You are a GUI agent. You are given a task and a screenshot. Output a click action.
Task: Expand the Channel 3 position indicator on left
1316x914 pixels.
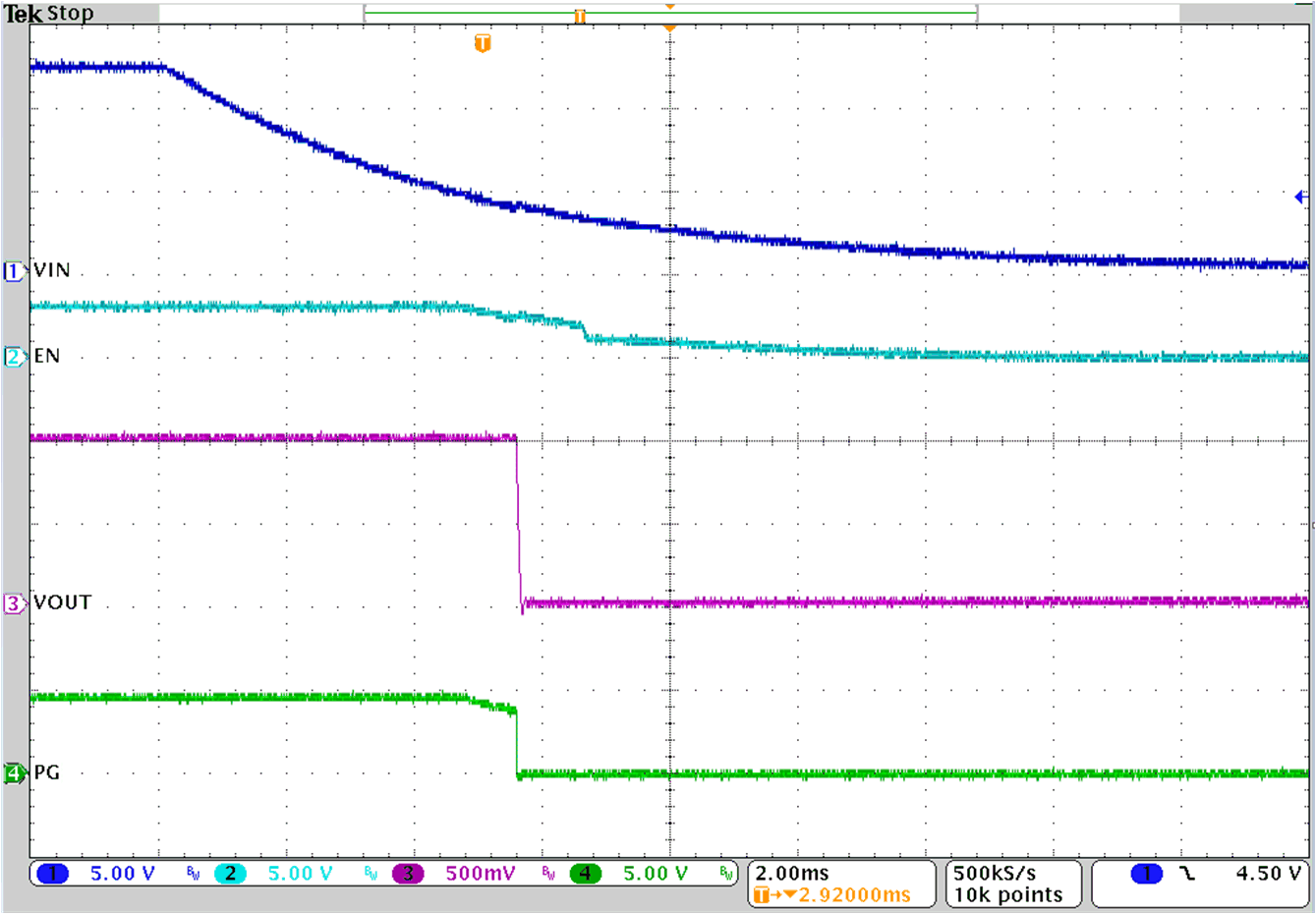[14, 602]
